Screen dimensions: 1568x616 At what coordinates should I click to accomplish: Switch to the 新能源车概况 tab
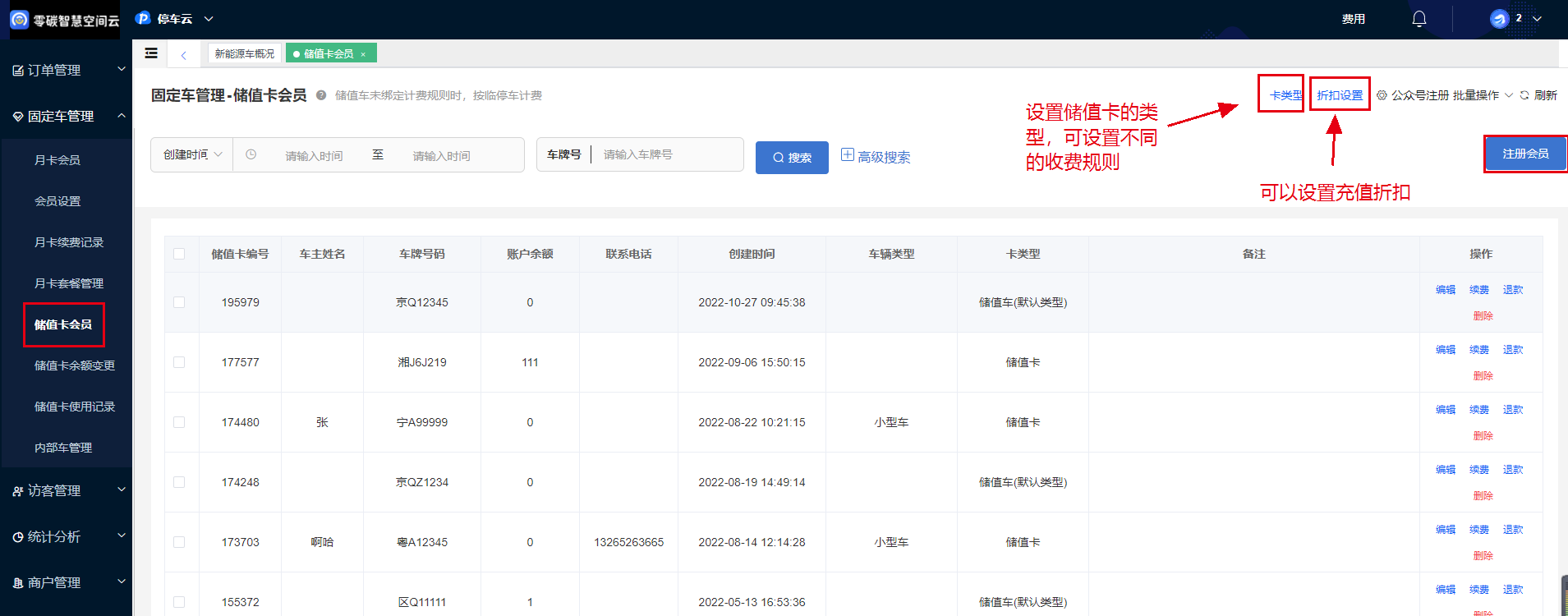[x=245, y=53]
